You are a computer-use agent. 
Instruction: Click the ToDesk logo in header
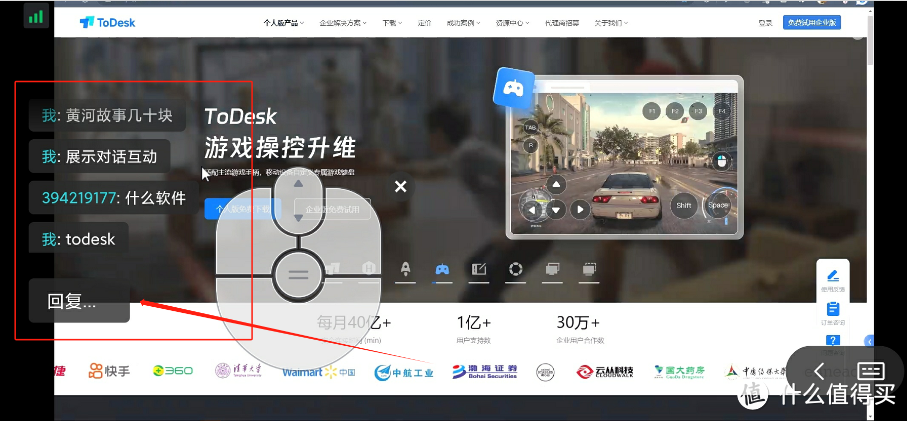tap(108, 23)
